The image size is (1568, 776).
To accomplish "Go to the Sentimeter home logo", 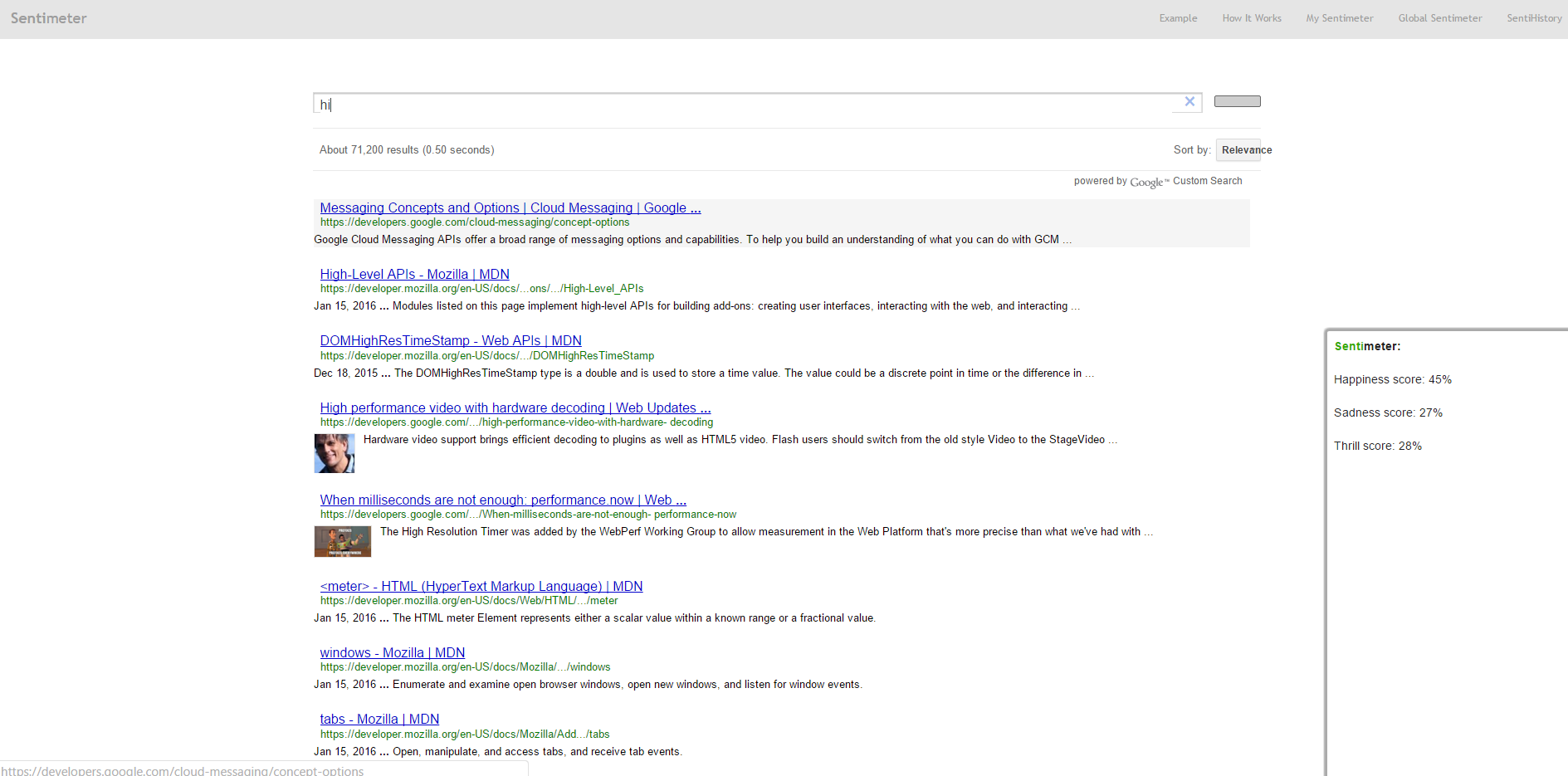I will pyautogui.click(x=48, y=18).
